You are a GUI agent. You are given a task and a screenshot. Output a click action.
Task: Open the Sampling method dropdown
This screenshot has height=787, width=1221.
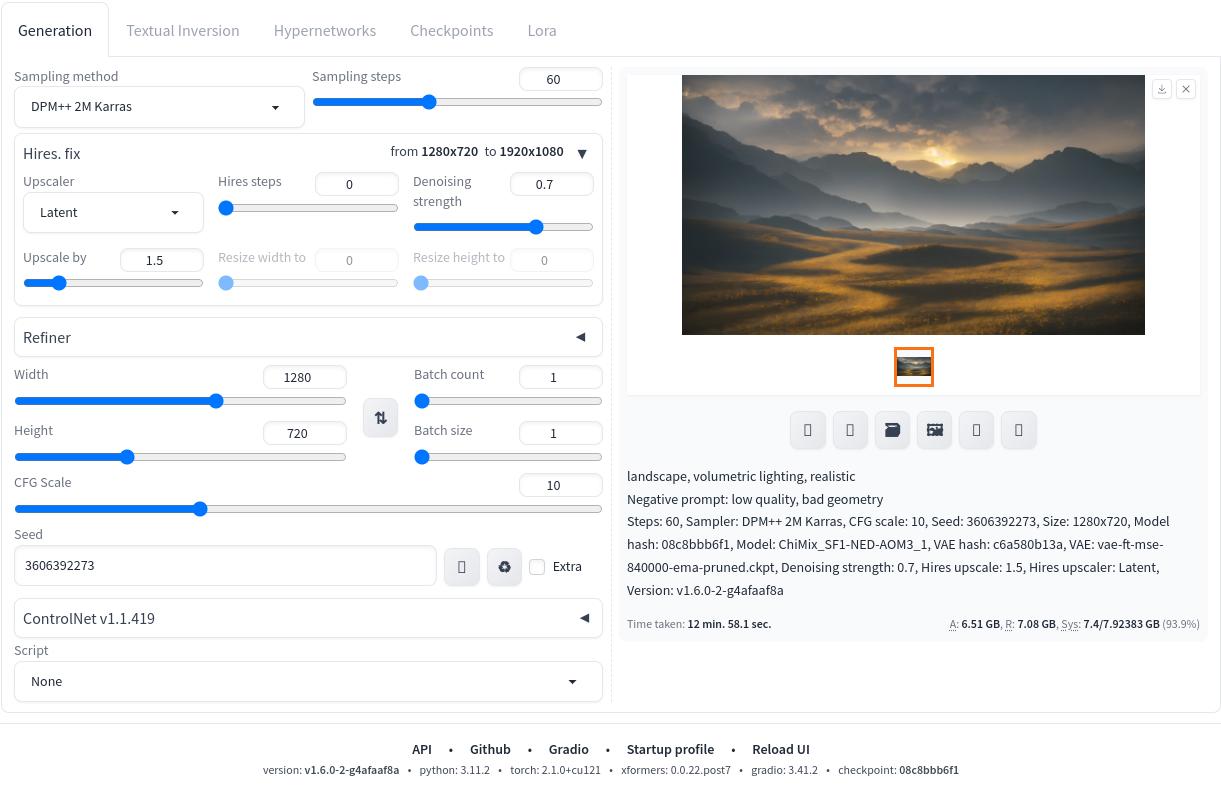click(159, 107)
